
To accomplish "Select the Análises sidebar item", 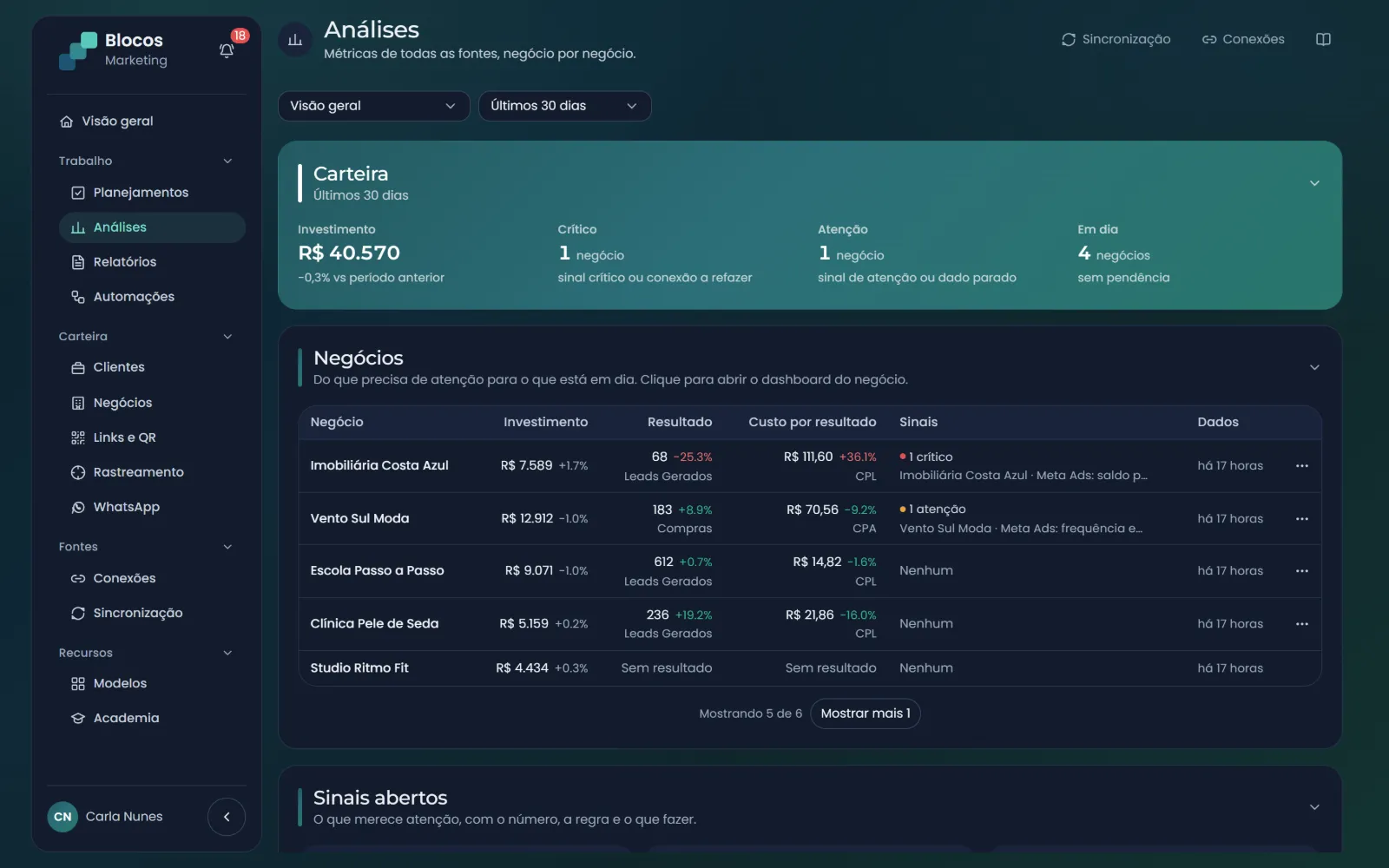I will [152, 227].
